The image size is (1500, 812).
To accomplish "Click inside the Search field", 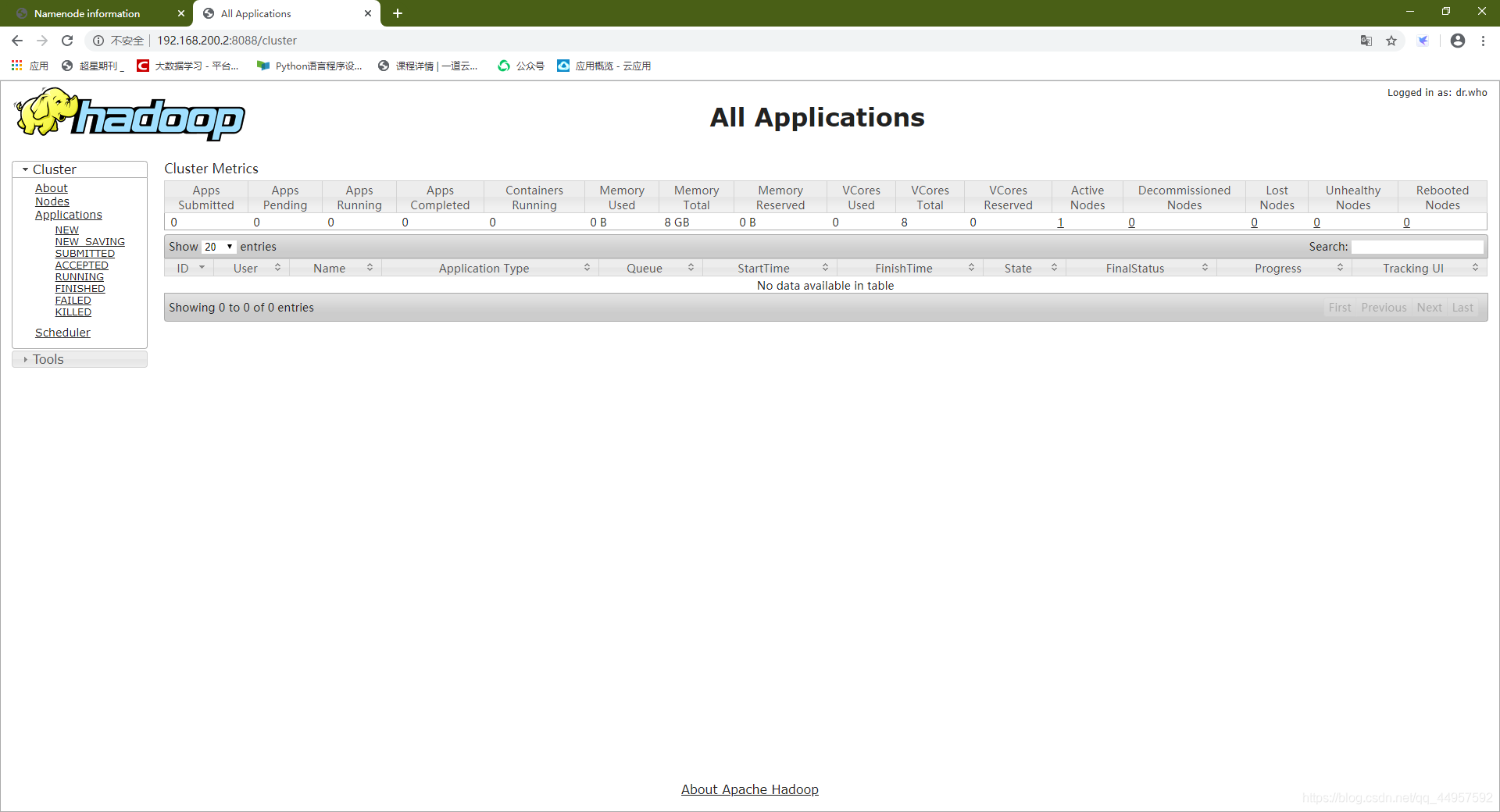I will coord(1418,246).
